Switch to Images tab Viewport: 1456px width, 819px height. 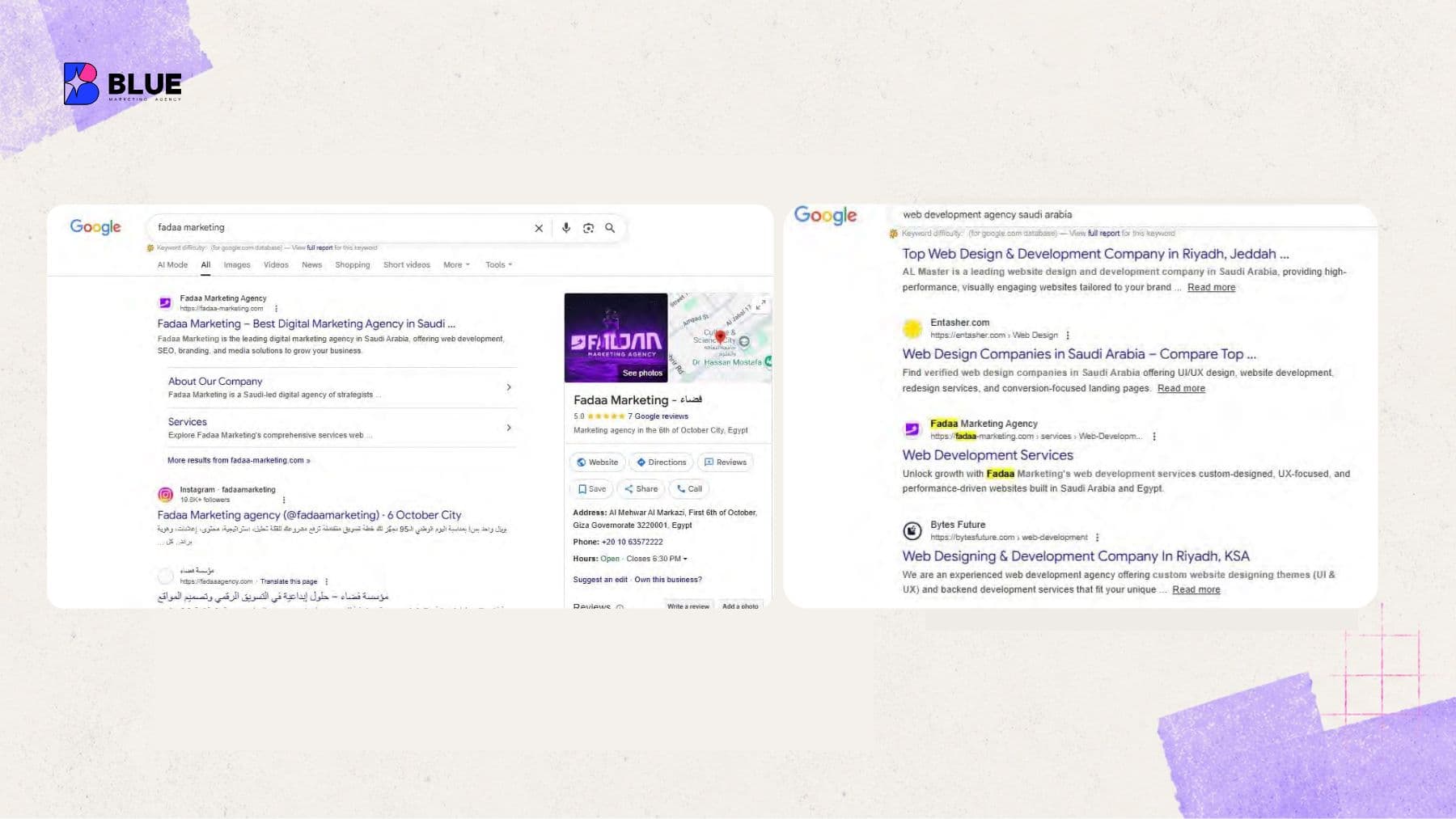pos(237,264)
